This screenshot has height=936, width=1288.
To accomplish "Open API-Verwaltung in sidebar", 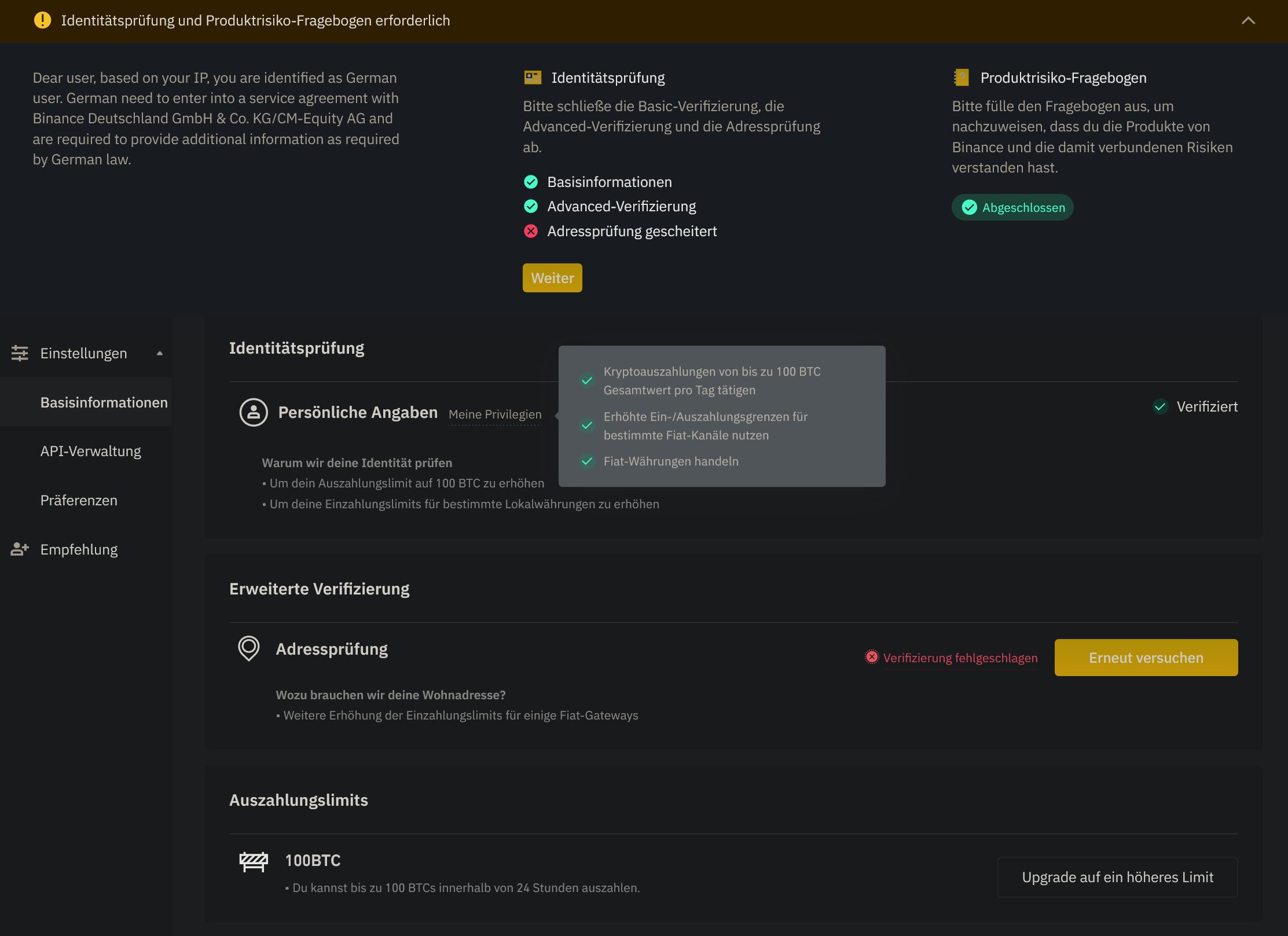I will [91, 452].
